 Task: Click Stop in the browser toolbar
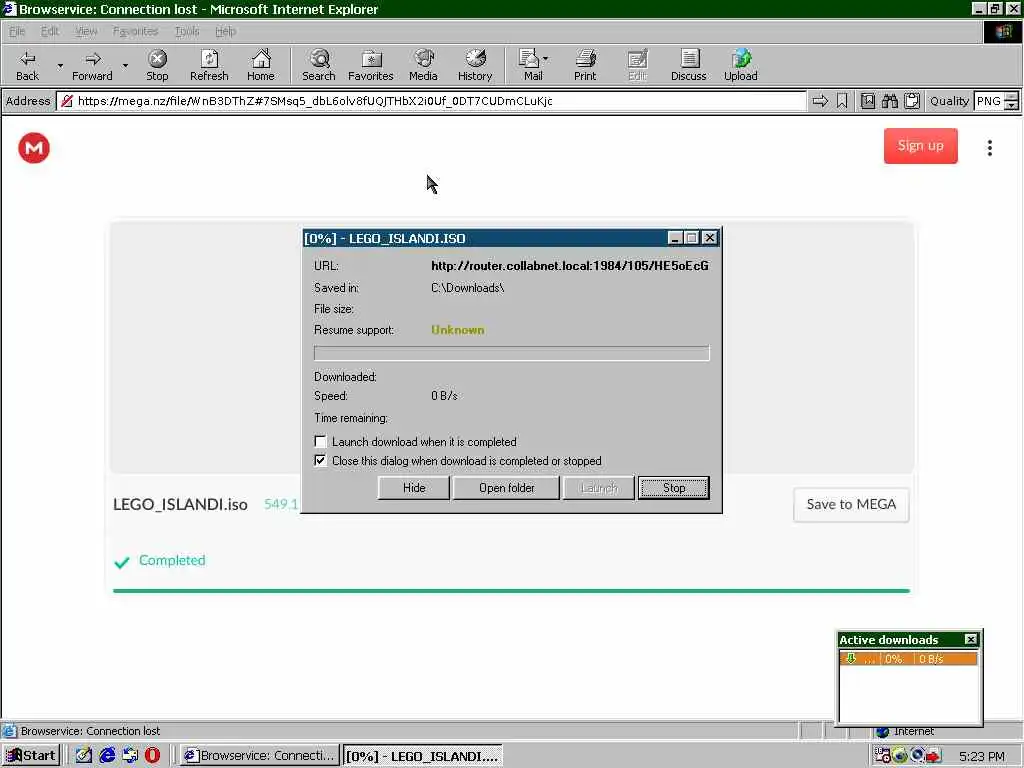[157, 65]
